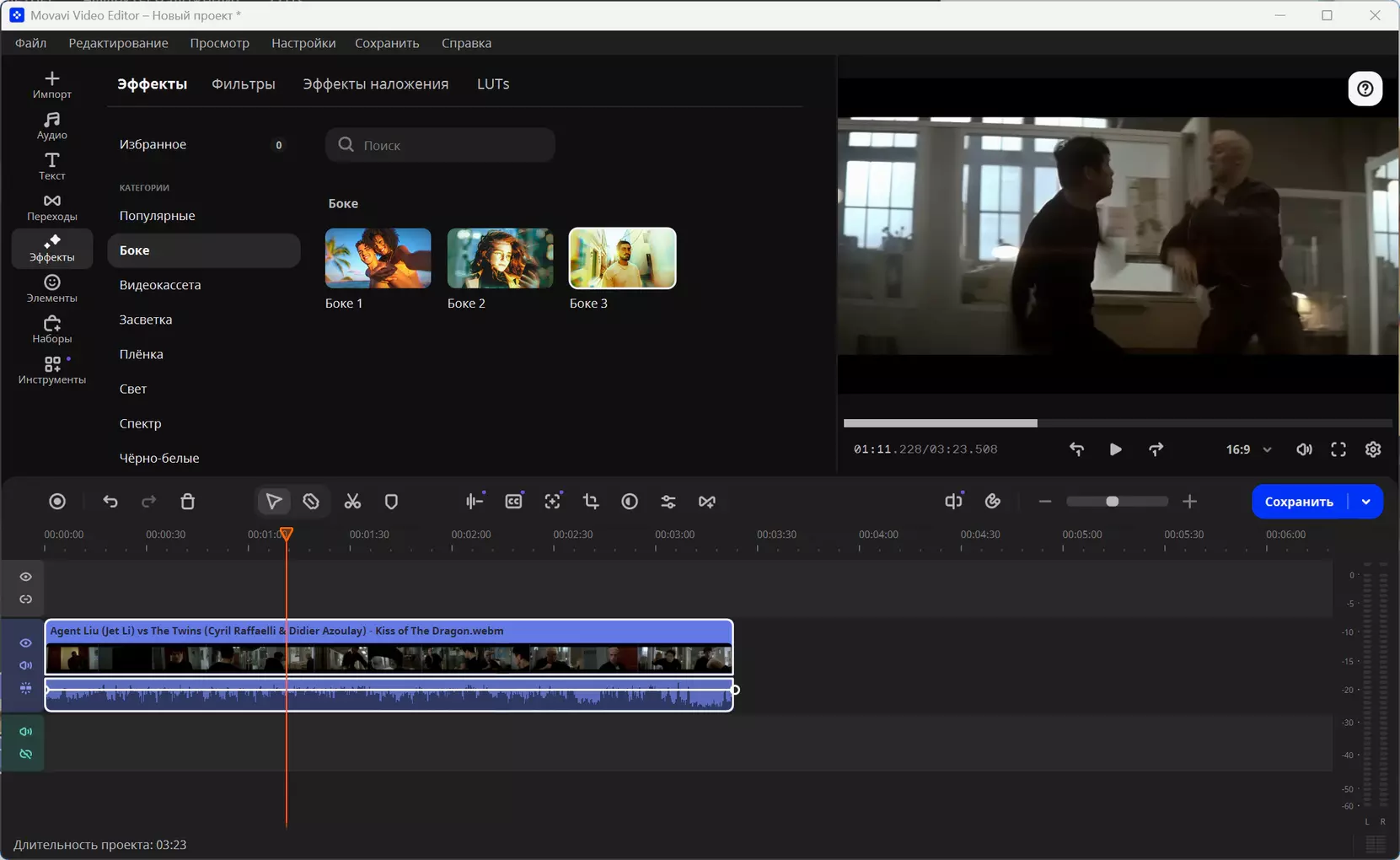Click the swirl icon beside the zoom-out button
The height and width of the screenshot is (860, 1400).
993,502
